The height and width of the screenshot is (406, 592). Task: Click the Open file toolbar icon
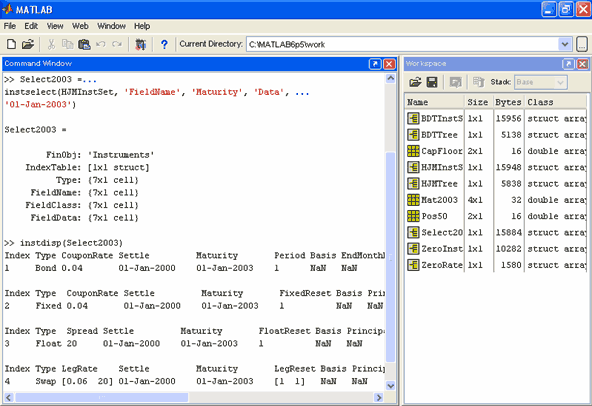[28, 44]
